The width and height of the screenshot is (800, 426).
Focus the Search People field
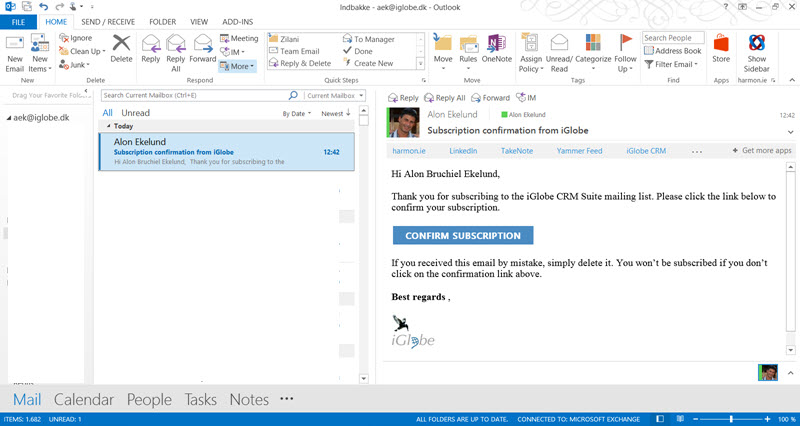point(673,38)
